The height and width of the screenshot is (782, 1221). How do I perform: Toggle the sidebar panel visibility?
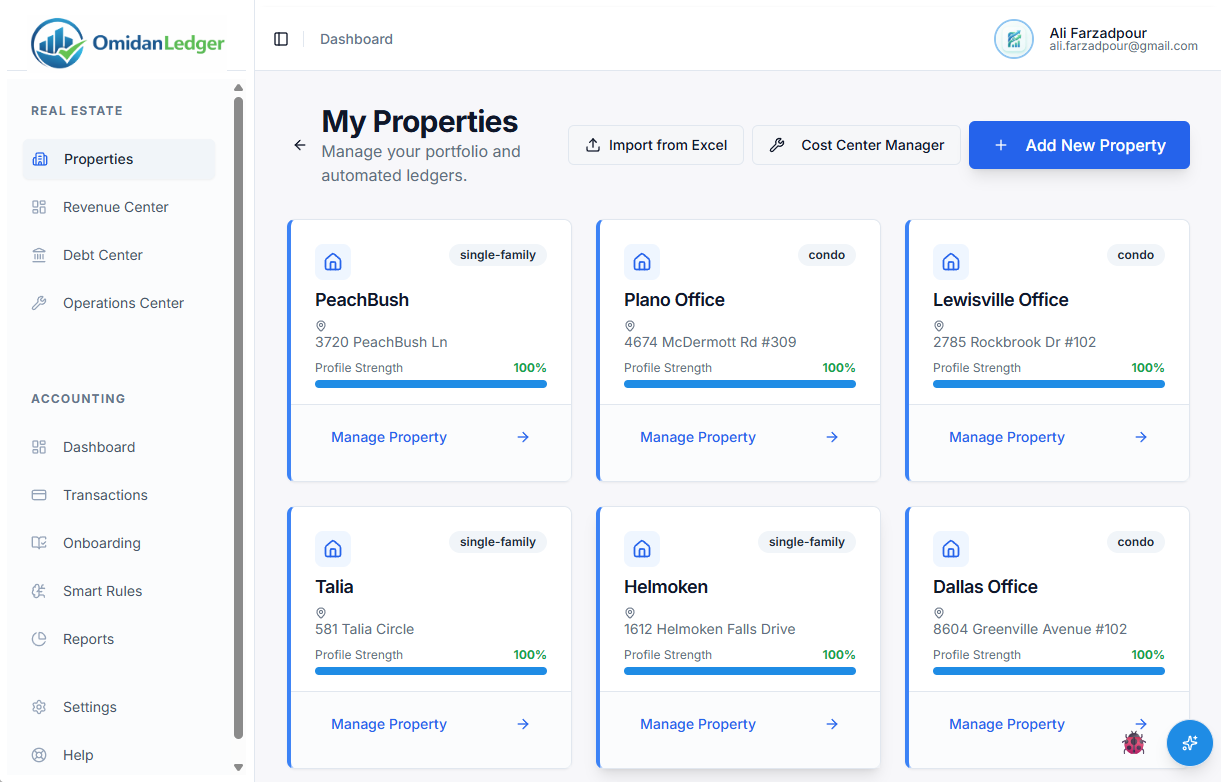click(281, 39)
